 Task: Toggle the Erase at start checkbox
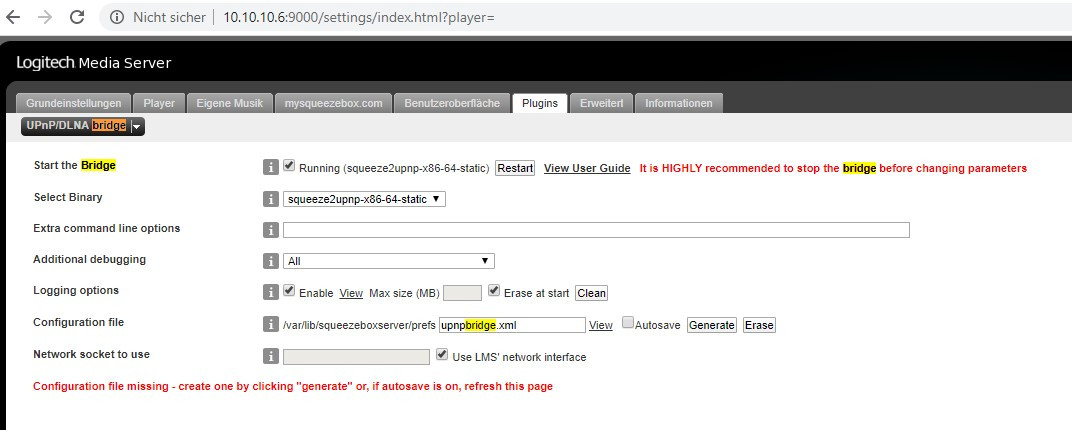[494, 290]
